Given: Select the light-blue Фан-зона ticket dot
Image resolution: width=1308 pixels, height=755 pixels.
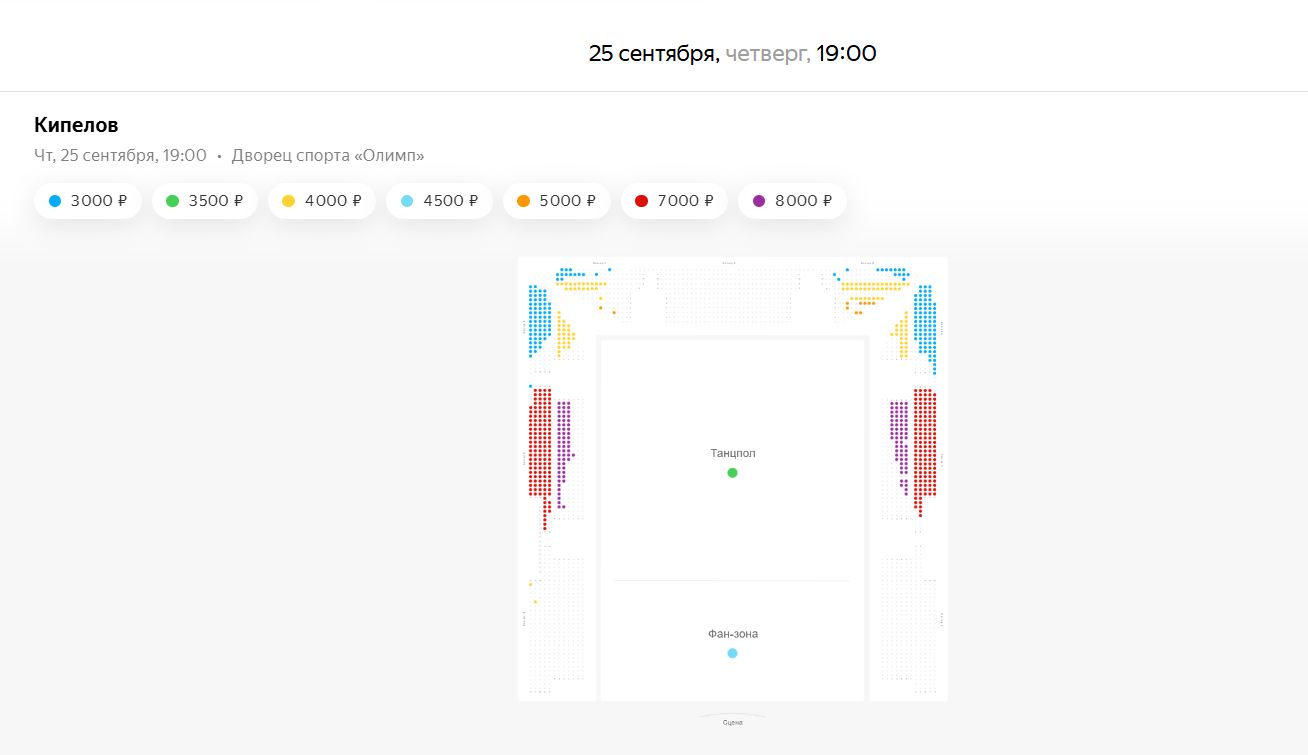Looking at the screenshot, I should [732, 653].
